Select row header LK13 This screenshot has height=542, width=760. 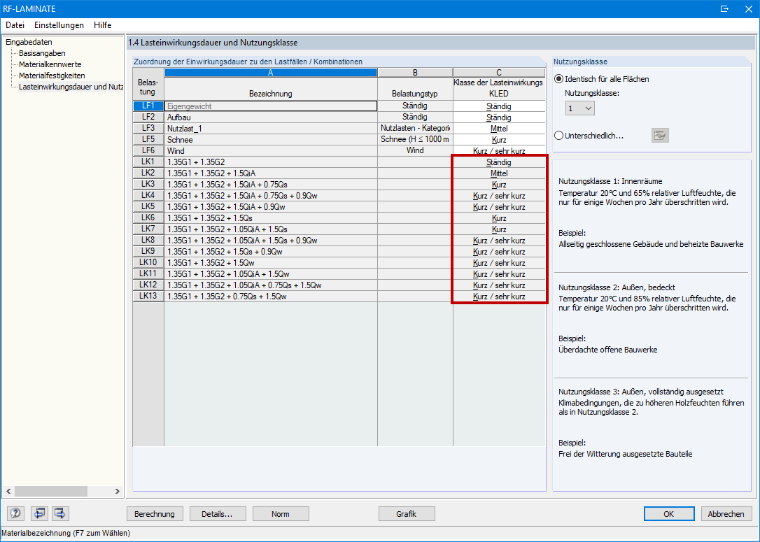click(x=148, y=296)
